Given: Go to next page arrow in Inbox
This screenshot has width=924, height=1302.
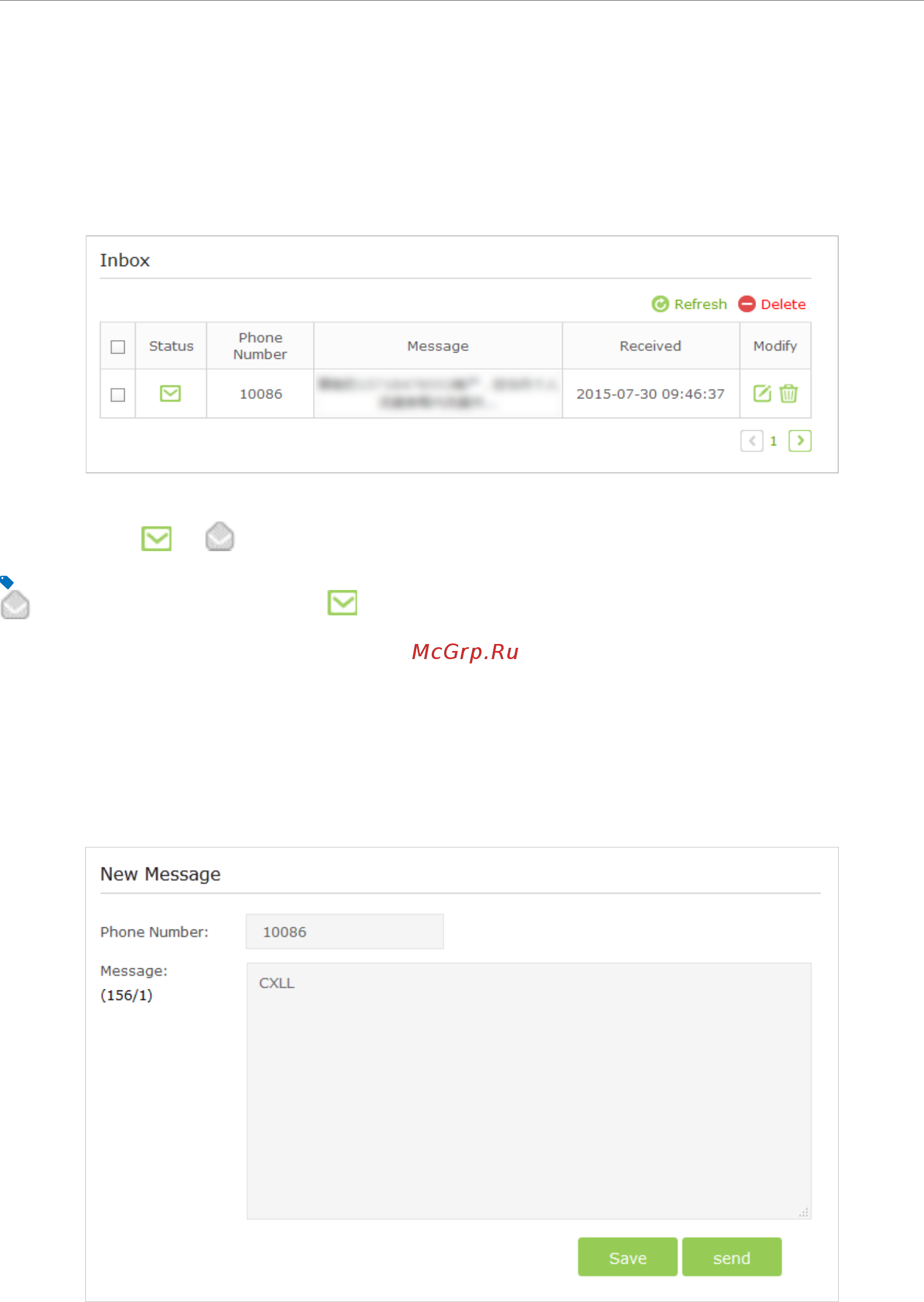Looking at the screenshot, I should click(x=800, y=441).
